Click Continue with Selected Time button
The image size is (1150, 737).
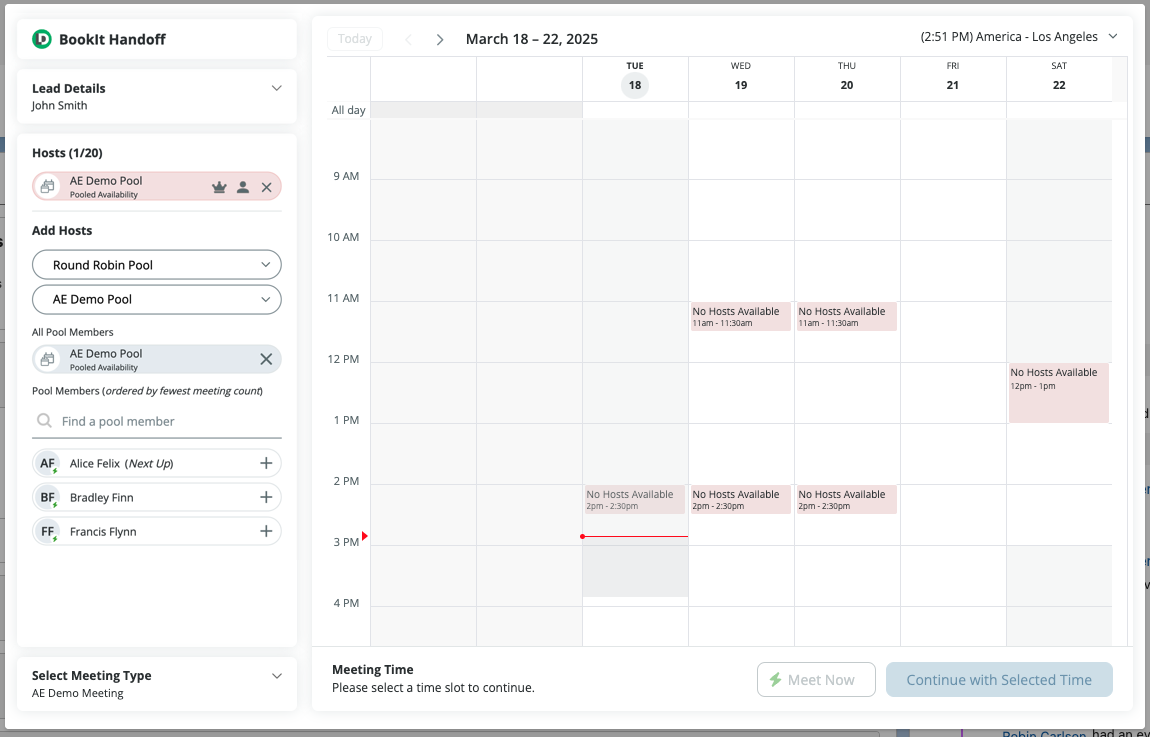point(999,680)
